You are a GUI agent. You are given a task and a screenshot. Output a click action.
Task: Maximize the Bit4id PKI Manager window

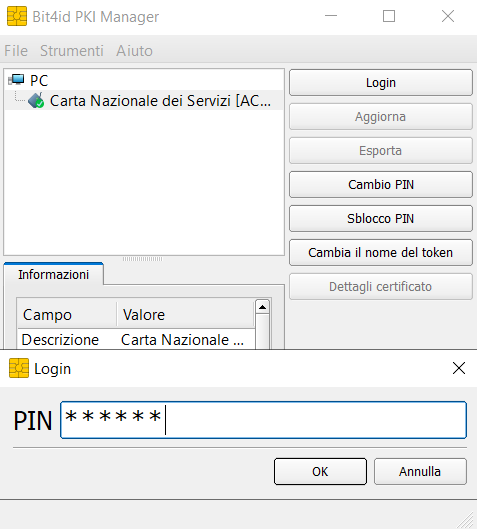click(389, 16)
